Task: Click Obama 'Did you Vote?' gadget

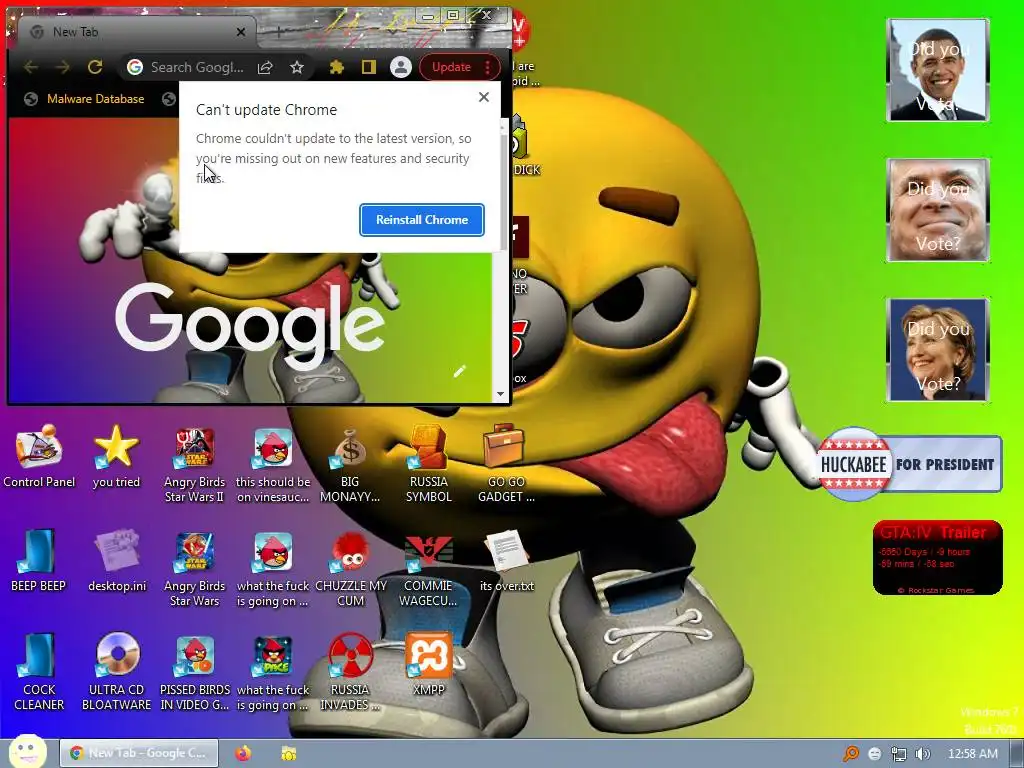Action: pyautogui.click(x=938, y=70)
